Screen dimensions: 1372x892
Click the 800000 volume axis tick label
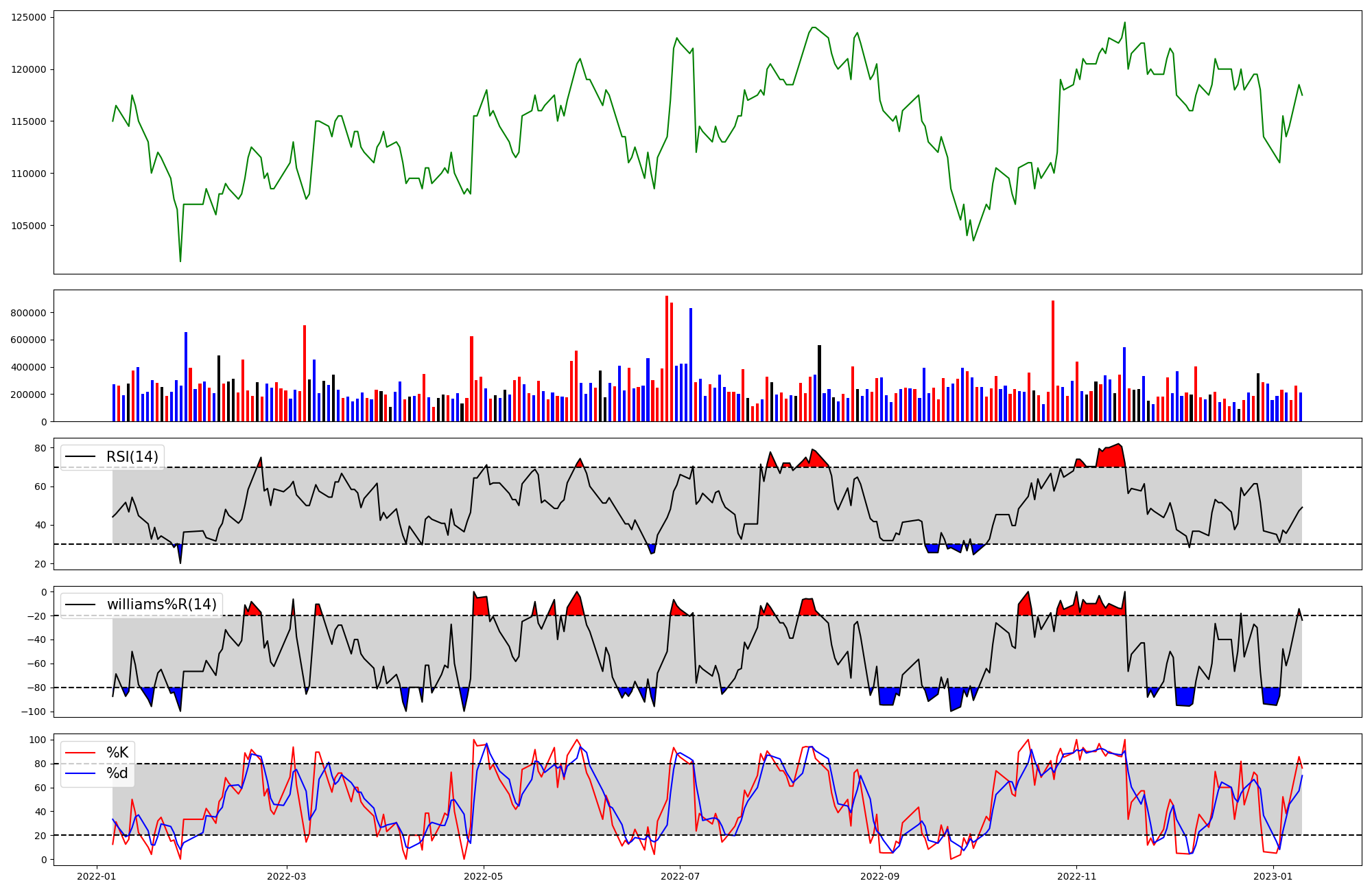[29, 313]
